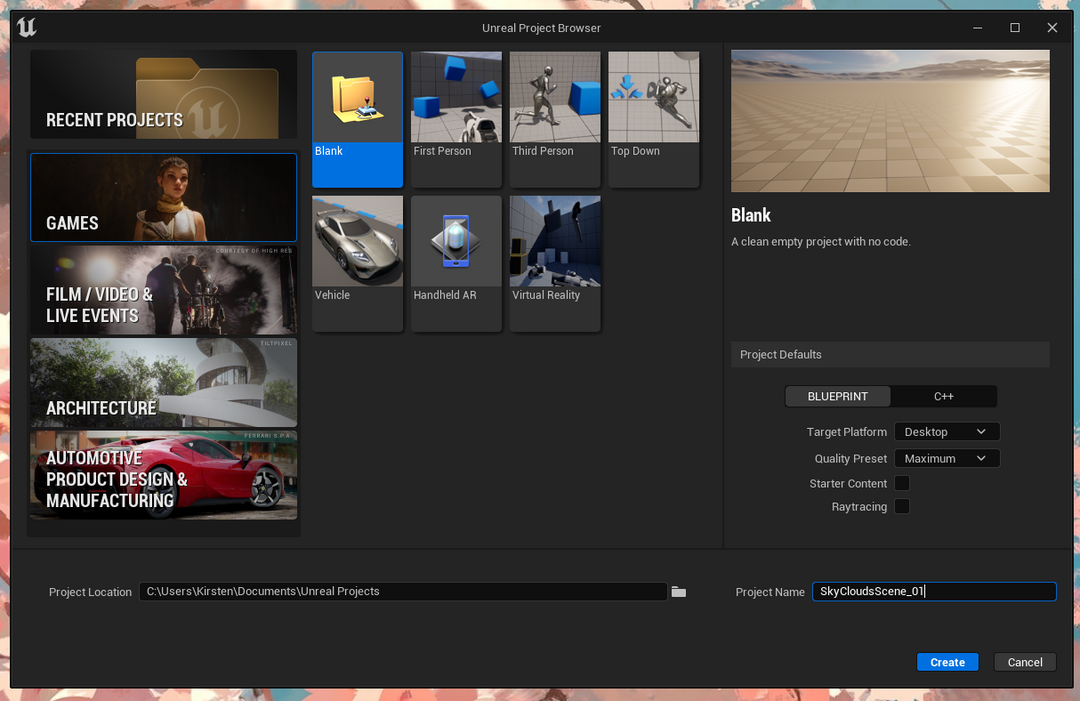Image resolution: width=1080 pixels, height=701 pixels.
Task: Select the Top Down template
Action: pos(654,119)
